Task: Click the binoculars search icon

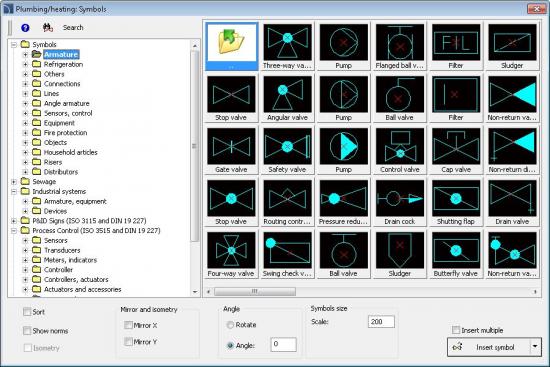Action: point(48,27)
